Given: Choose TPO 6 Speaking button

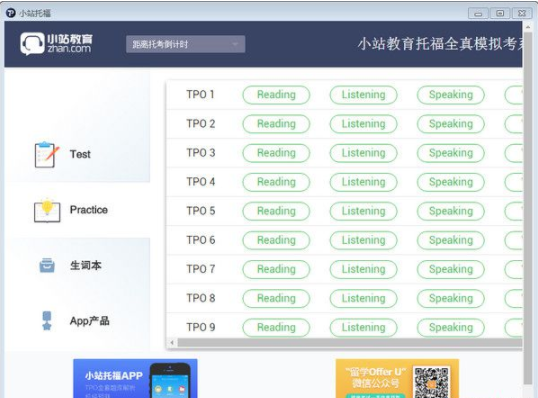Looking at the screenshot, I should coord(451,240).
